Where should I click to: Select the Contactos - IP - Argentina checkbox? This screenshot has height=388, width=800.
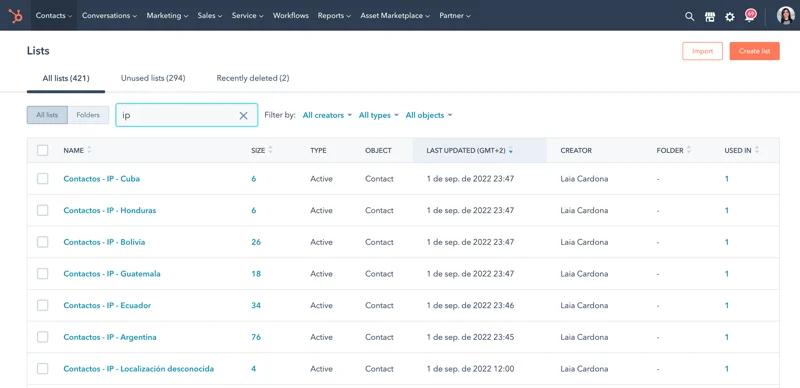[x=43, y=337]
